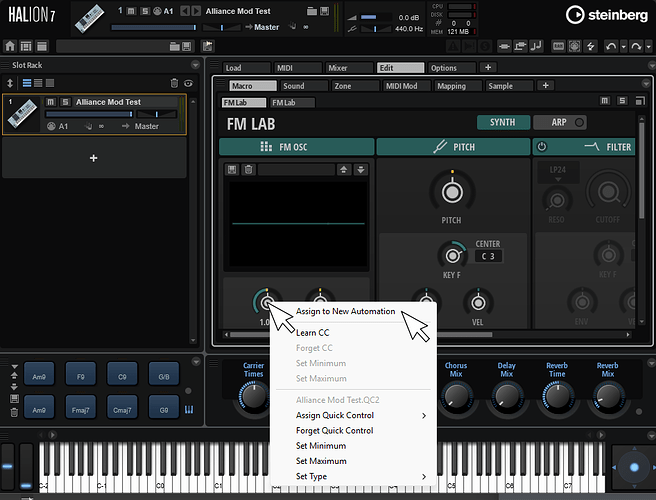Click the save disk icon in top header
Viewport: 656px width, 500px height.
coord(325,11)
